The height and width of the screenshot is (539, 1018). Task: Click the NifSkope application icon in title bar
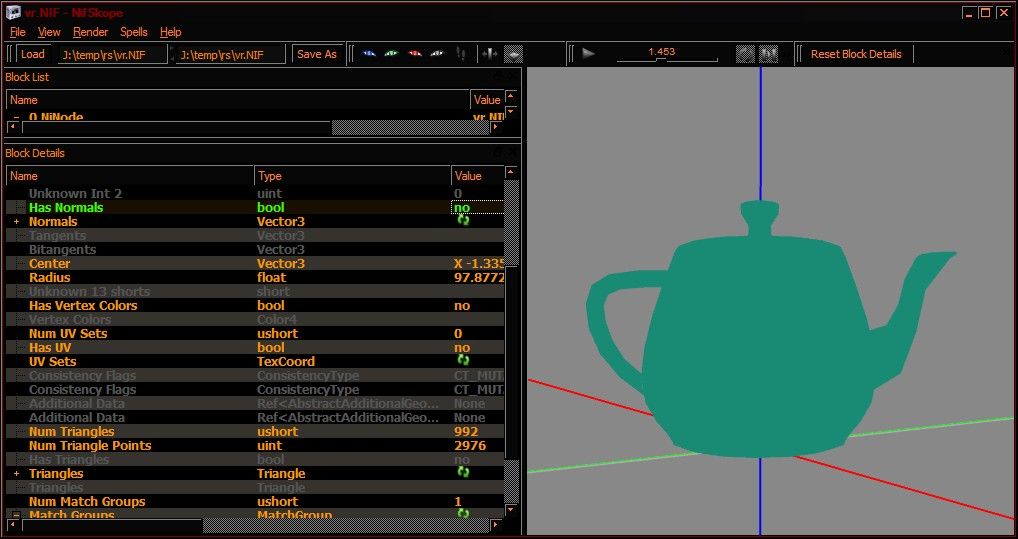(14, 12)
